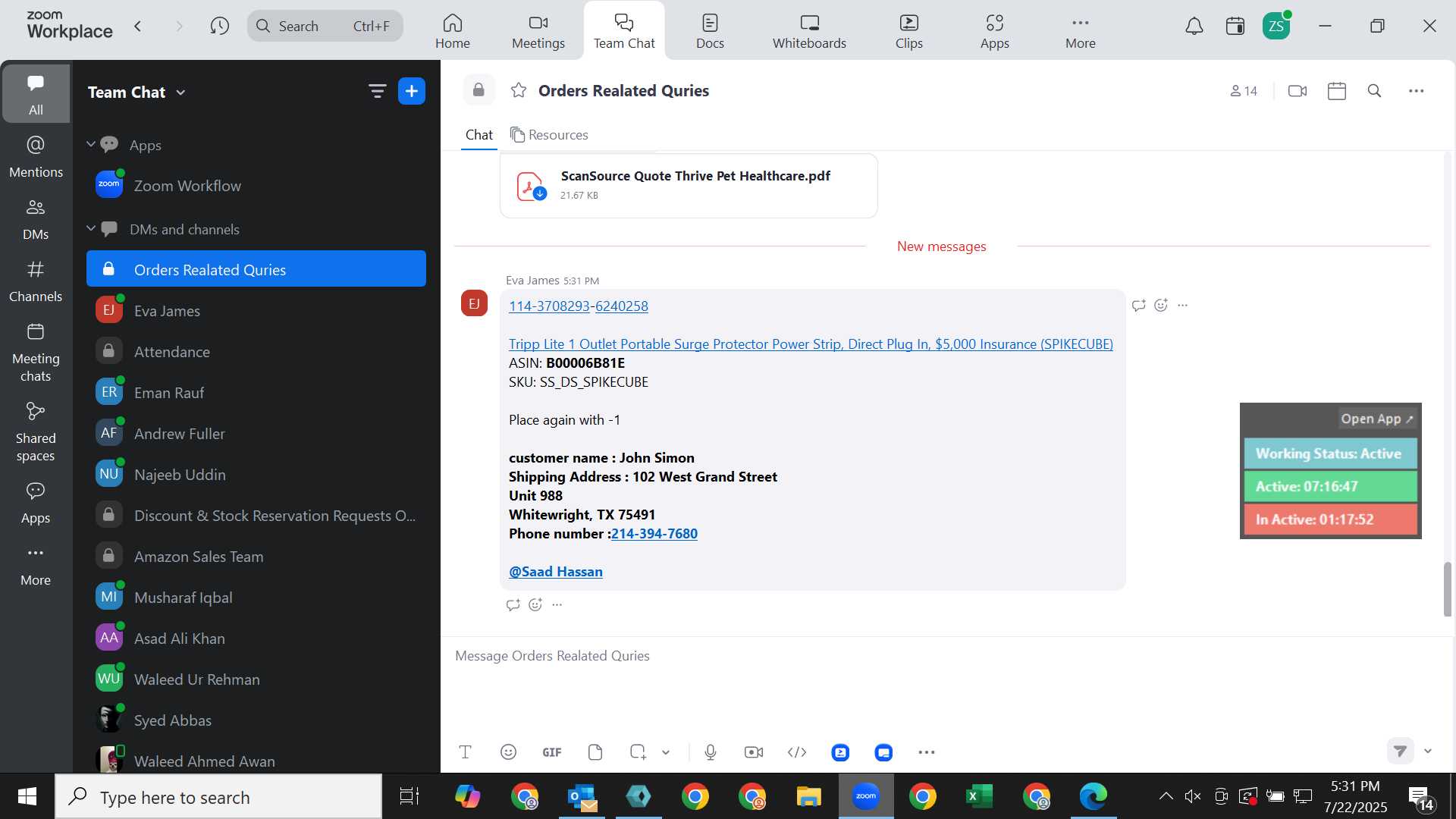Image resolution: width=1456 pixels, height=819 pixels.
Task: Expand the More menu in top navigation
Action: 1080,31
